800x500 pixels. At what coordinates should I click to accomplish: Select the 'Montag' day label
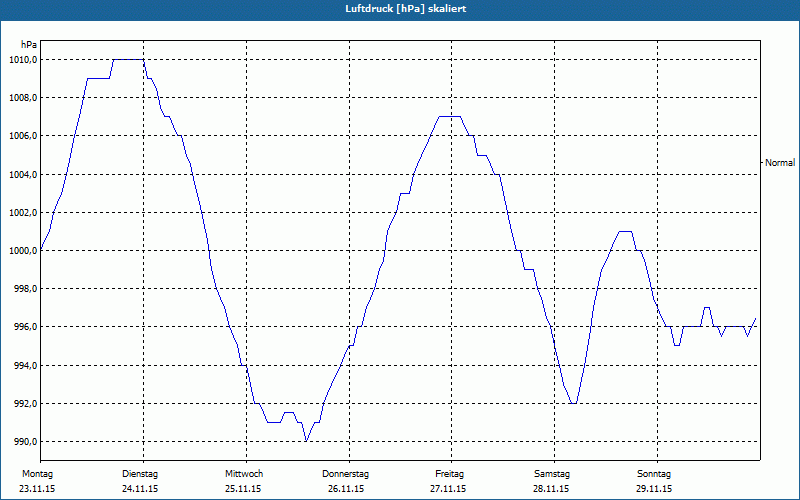coord(37,474)
